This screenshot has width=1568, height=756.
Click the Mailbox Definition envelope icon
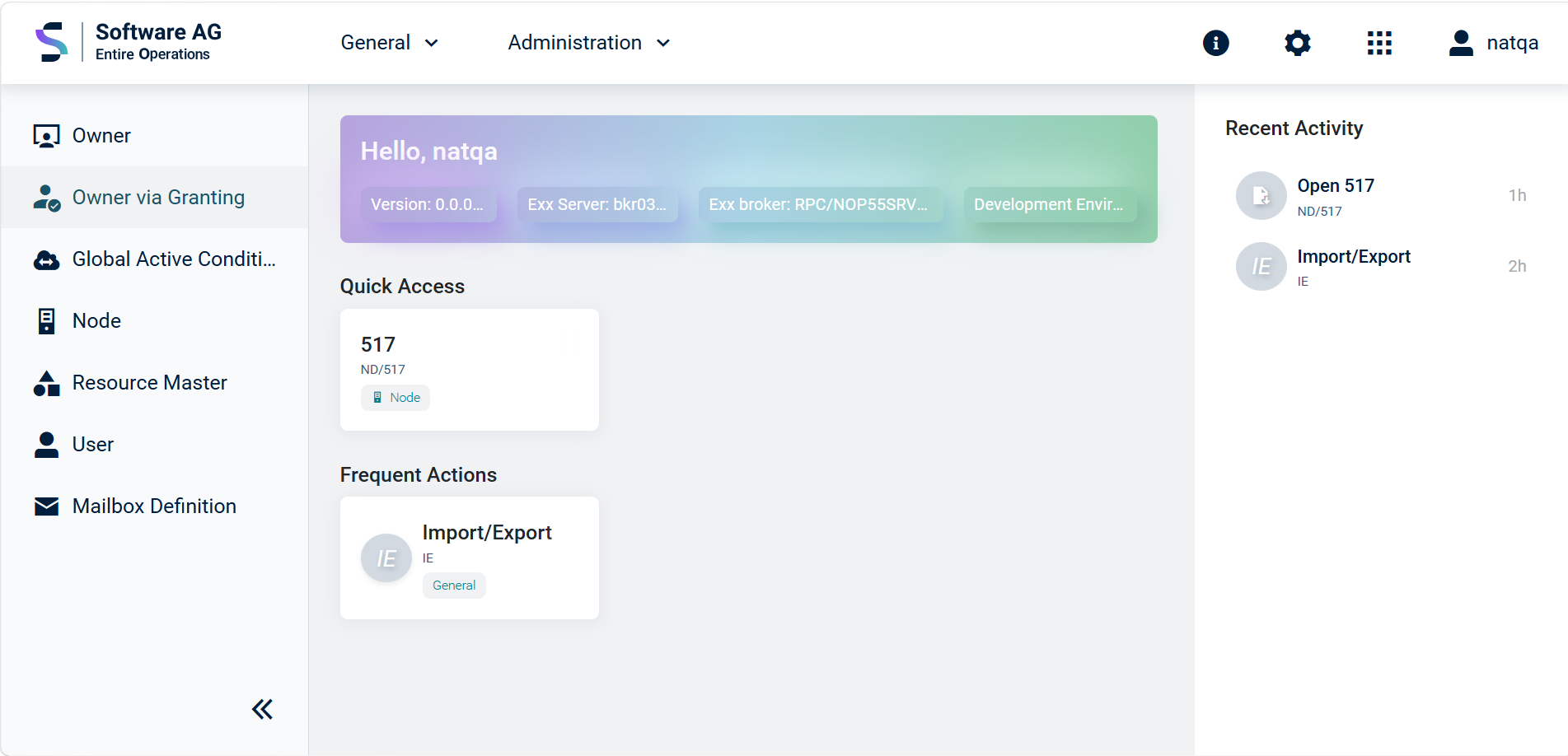tap(46, 506)
